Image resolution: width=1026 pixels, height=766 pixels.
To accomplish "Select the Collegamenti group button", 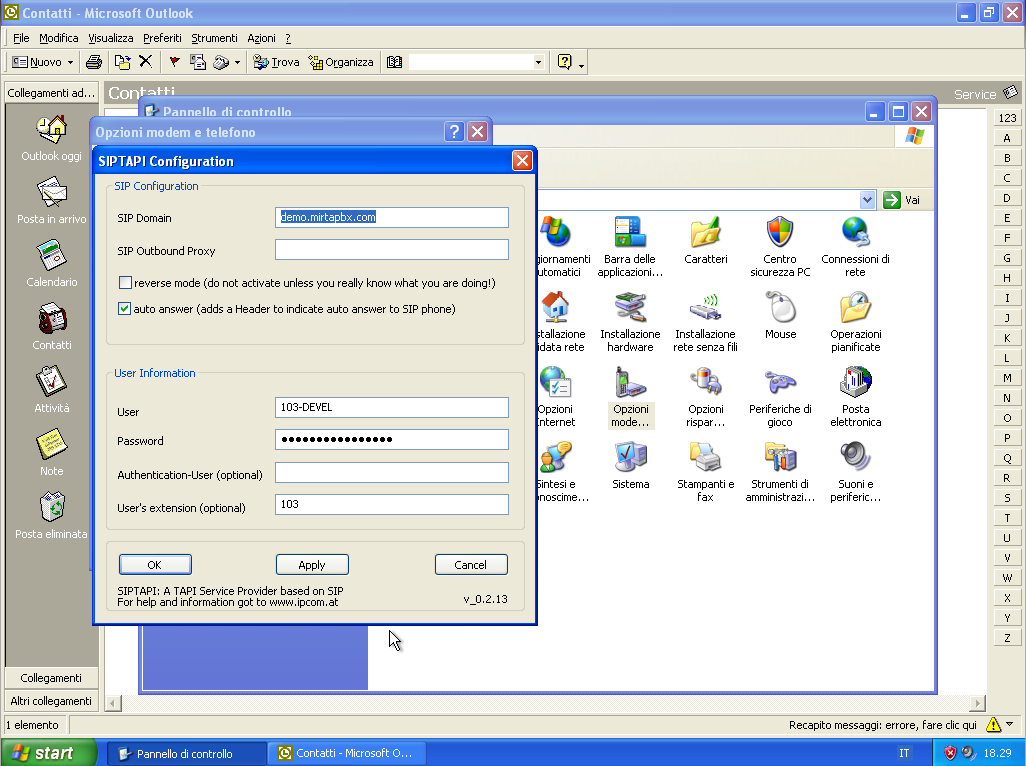I will tap(51, 678).
